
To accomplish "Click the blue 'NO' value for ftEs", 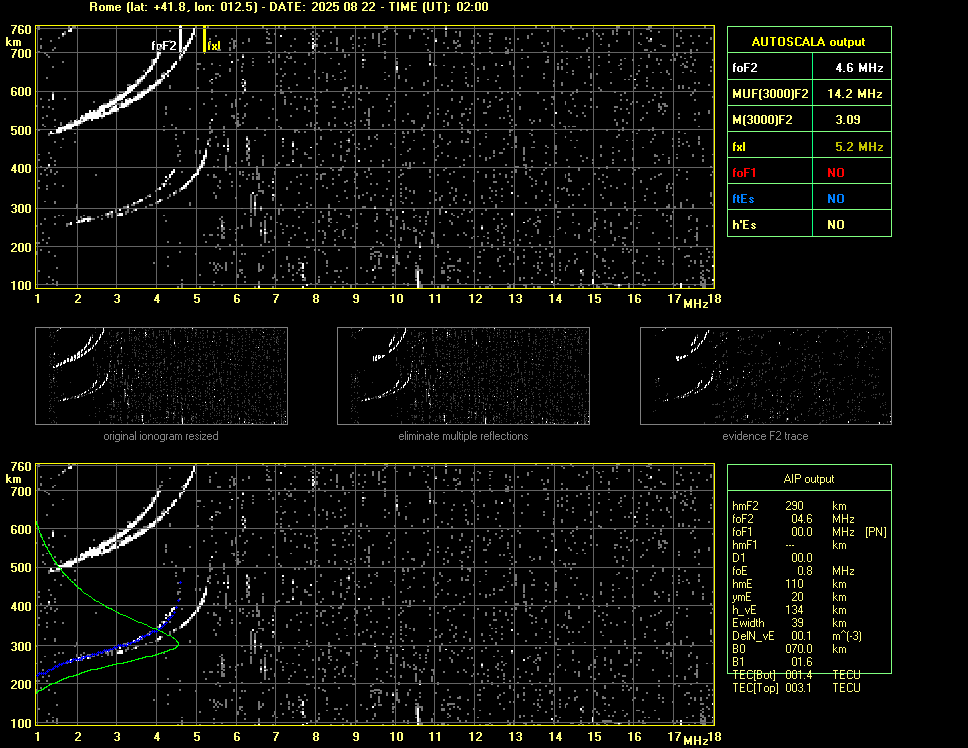I will pos(836,199).
